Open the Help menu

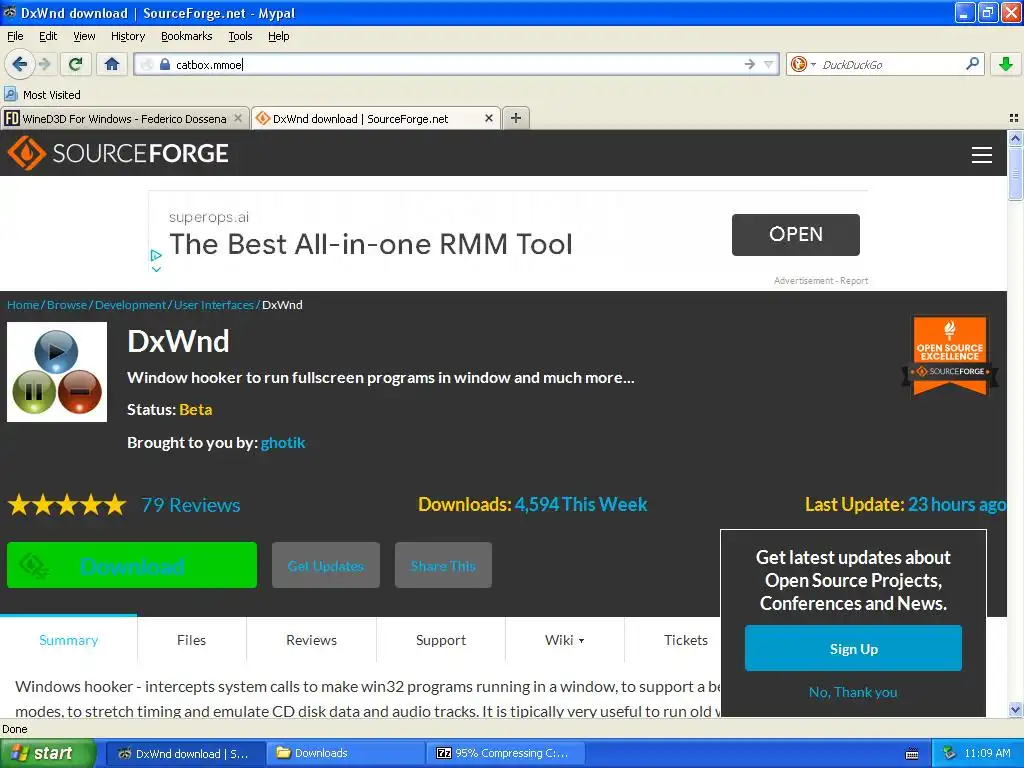click(x=279, y=36)
